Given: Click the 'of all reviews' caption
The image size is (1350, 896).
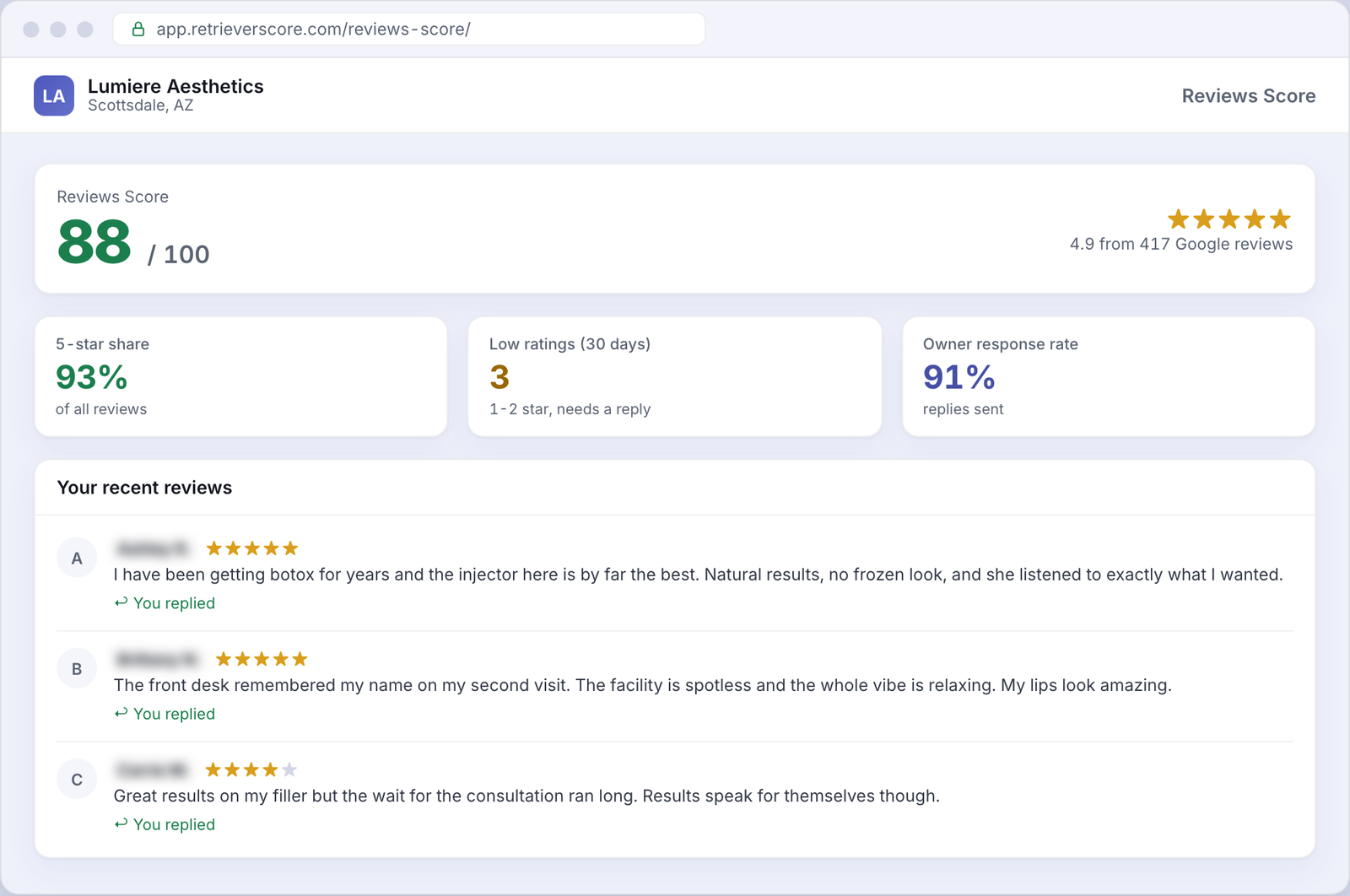Looking at the screenshot, I should tap(101, 409).
